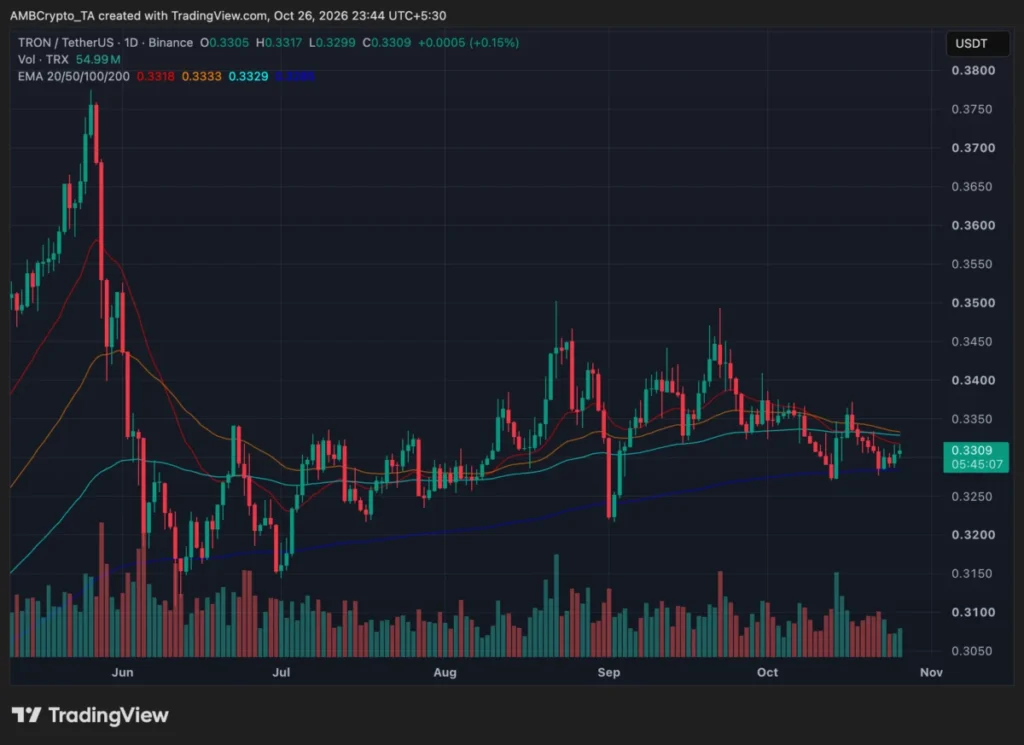Click the 0.3800 price scale label

coord(973,71)
